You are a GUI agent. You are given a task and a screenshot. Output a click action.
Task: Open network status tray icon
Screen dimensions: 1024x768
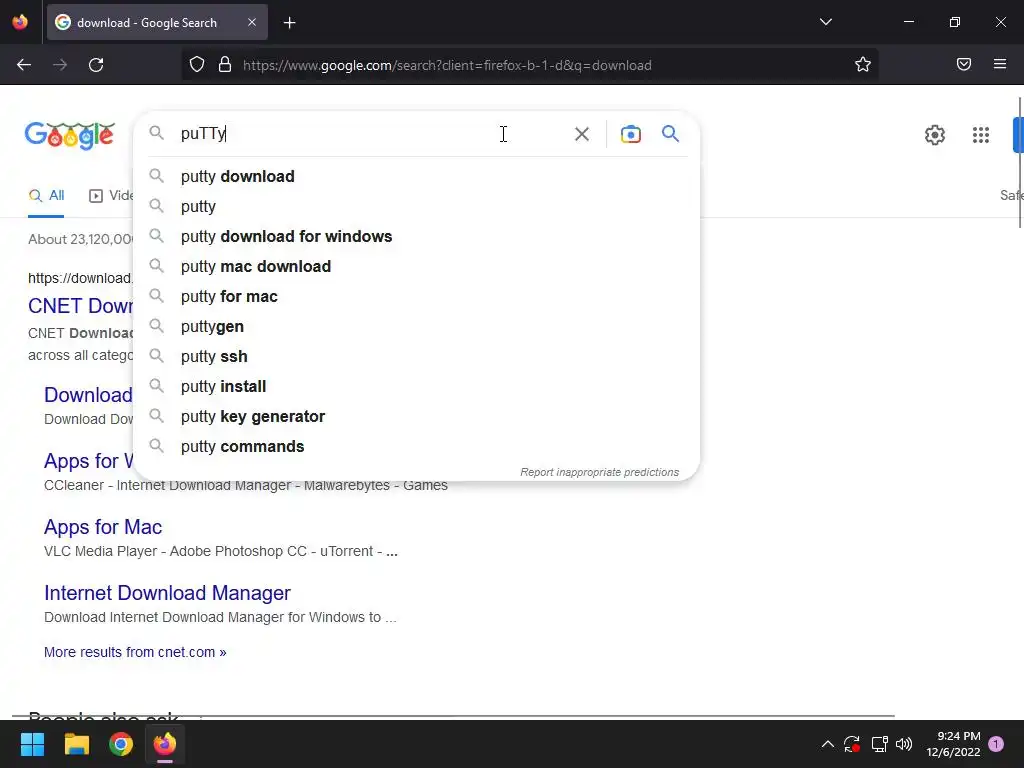pyautogui.click(x=880, y=744)
